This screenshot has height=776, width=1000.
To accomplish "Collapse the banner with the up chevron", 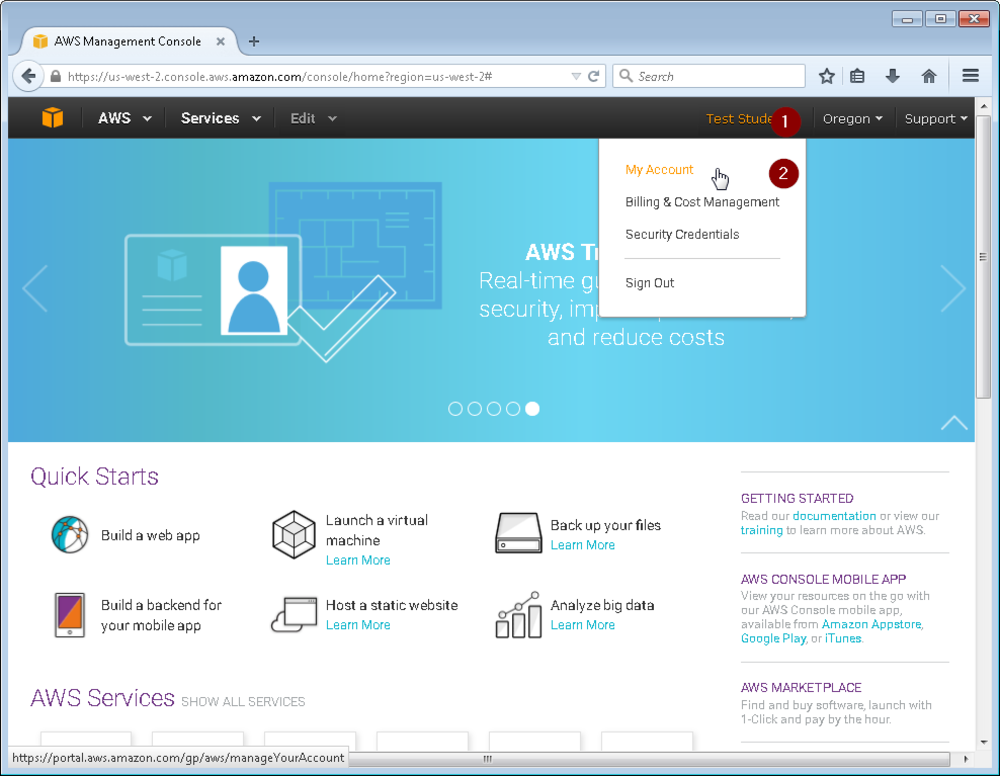I will click(954, 422).
